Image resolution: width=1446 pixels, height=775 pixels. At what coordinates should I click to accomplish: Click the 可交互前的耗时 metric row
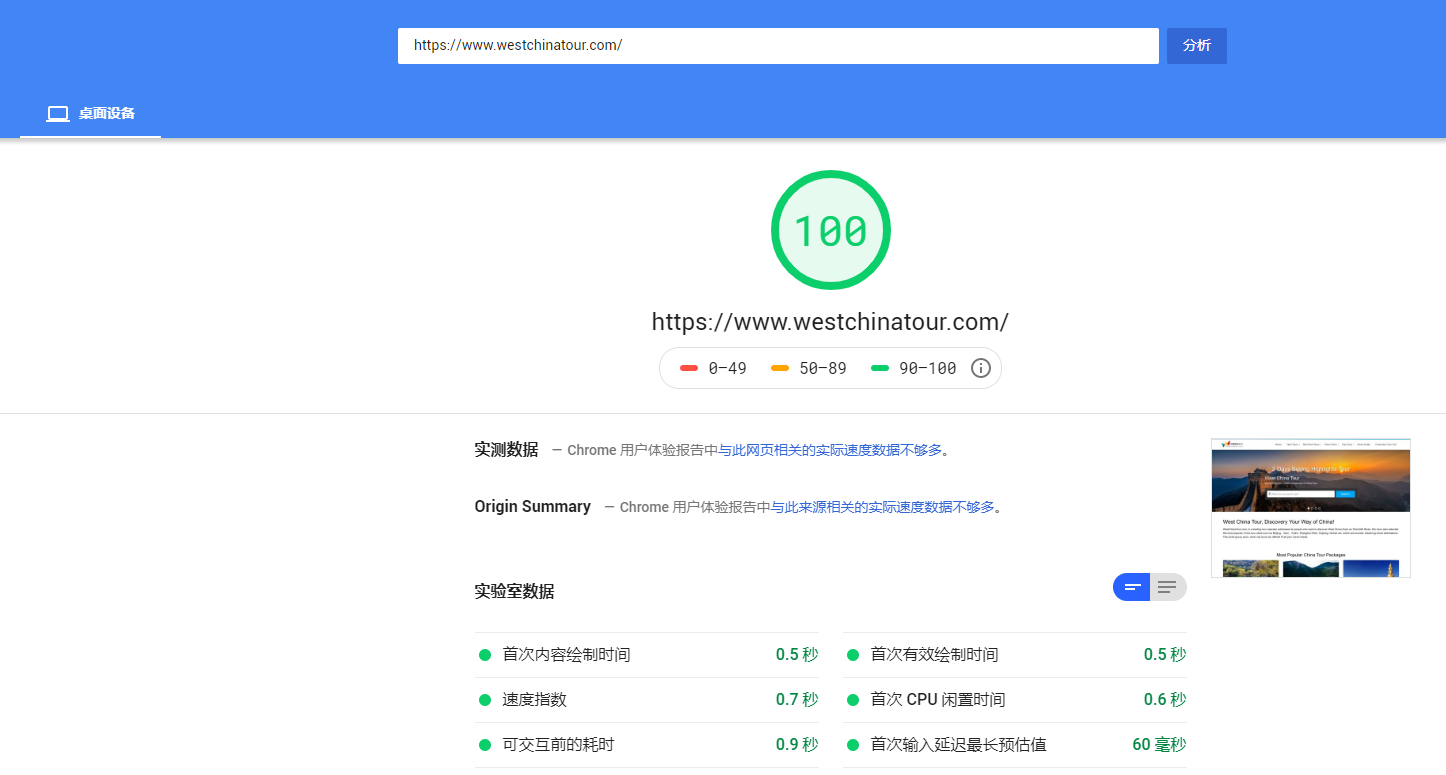(647, 745)
